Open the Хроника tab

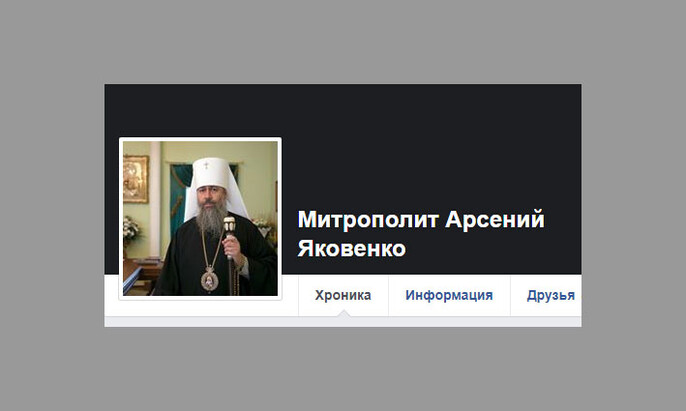tap(343, 295)
